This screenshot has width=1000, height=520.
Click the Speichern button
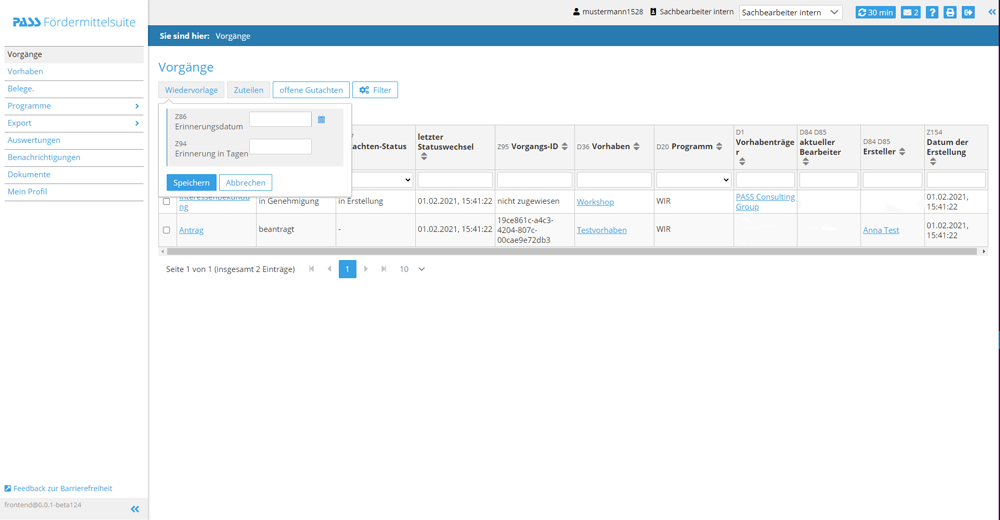[x=191, y=182]
